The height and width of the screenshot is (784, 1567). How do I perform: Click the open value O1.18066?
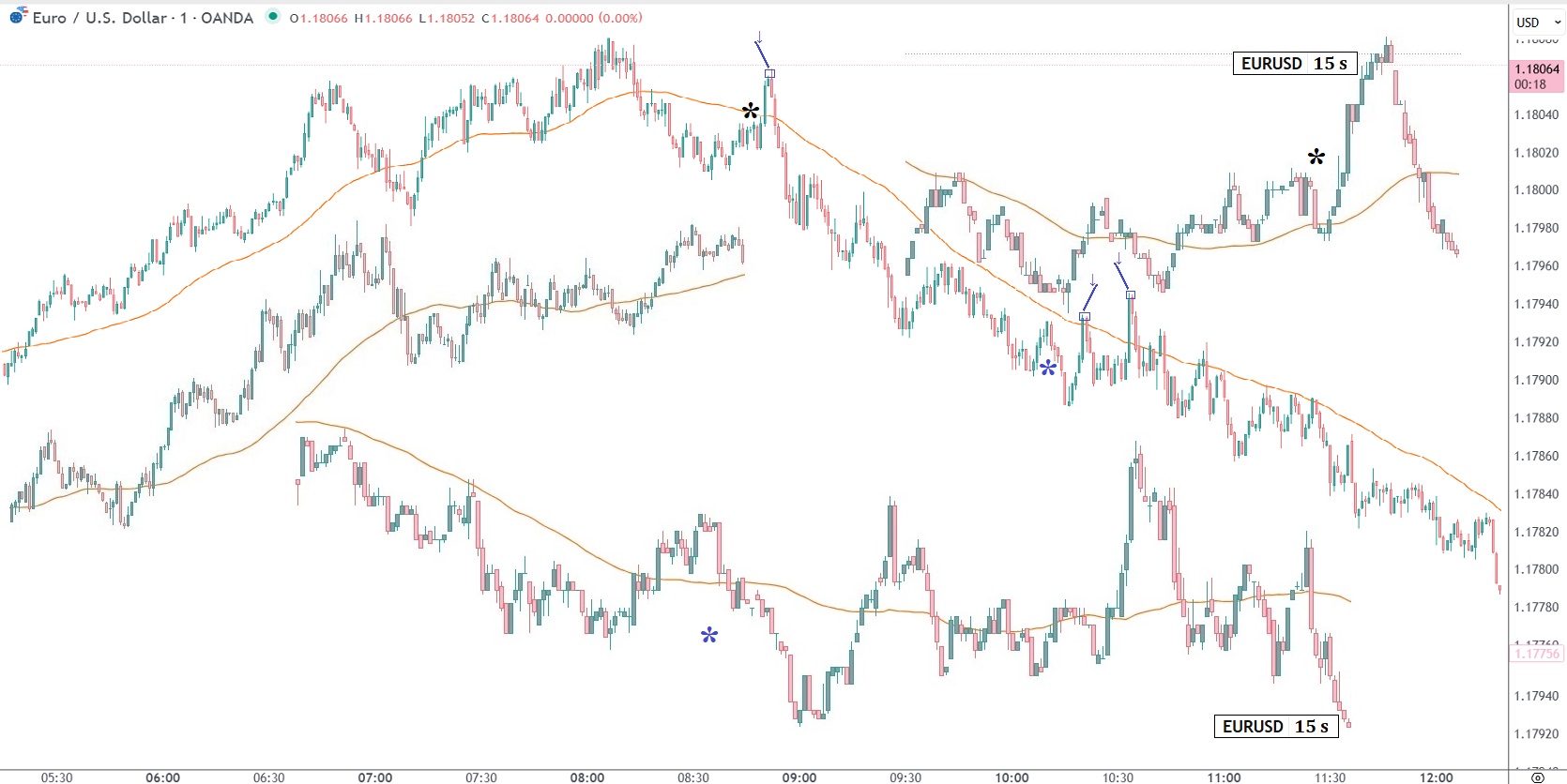pos(319,18)
